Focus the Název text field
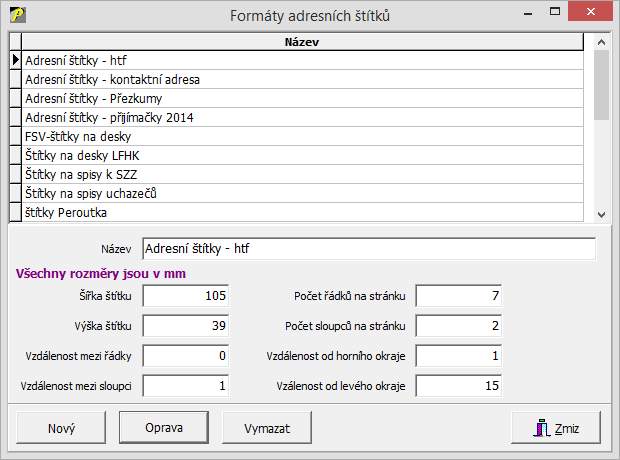The image size is (620, 460). click(368, 248)
